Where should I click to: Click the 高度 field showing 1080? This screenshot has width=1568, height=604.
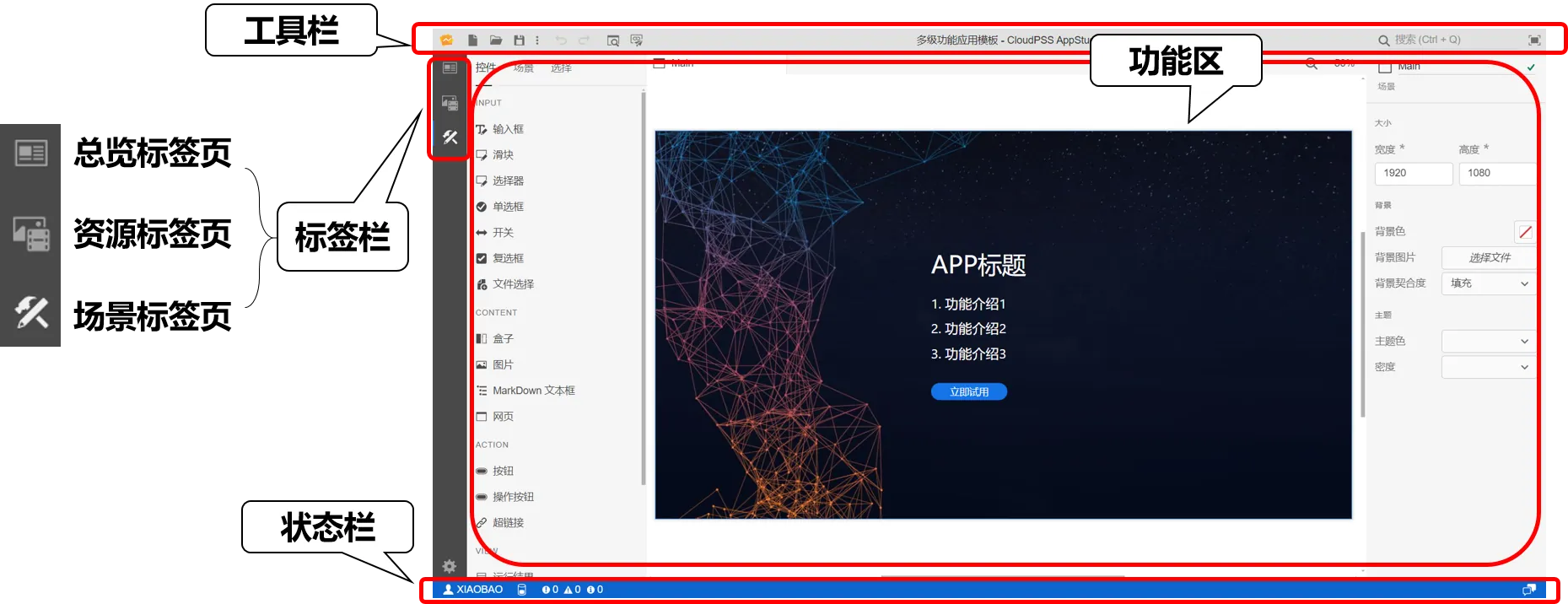1497,173
